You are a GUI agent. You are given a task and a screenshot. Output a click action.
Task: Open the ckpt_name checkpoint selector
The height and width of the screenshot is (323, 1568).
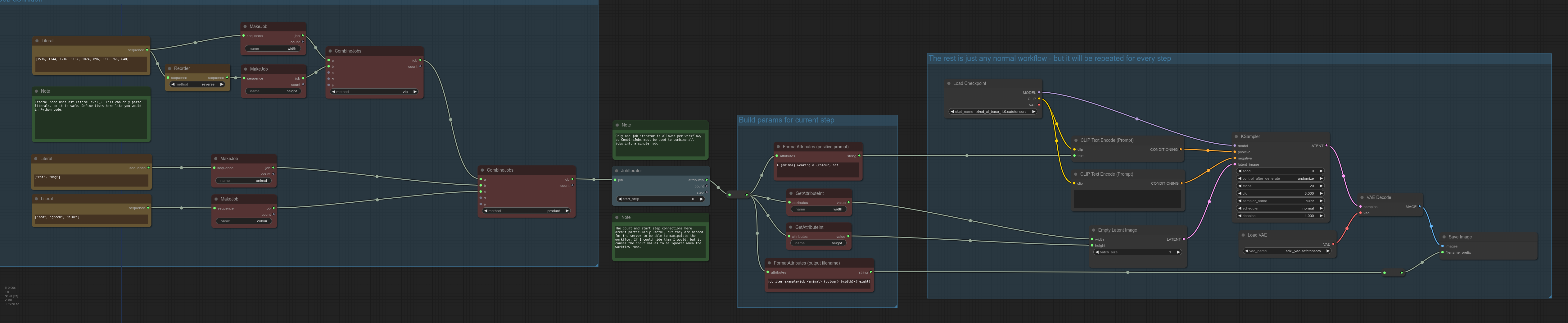[x=993, y=112]
